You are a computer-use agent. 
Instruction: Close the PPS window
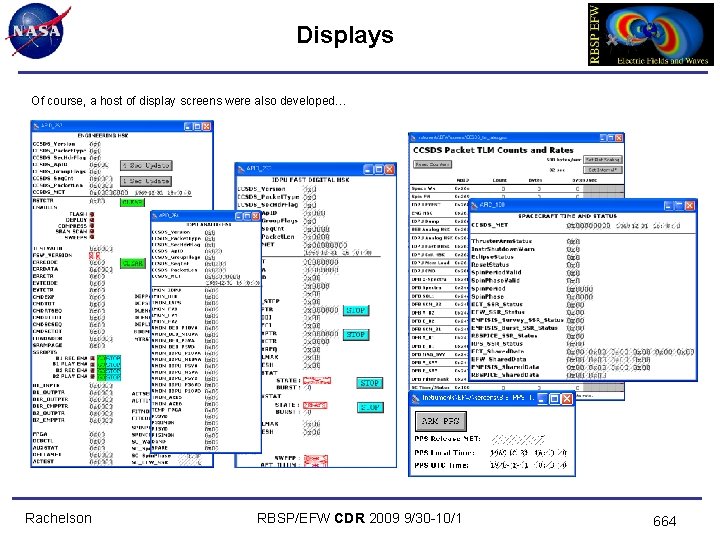(567, 399)
